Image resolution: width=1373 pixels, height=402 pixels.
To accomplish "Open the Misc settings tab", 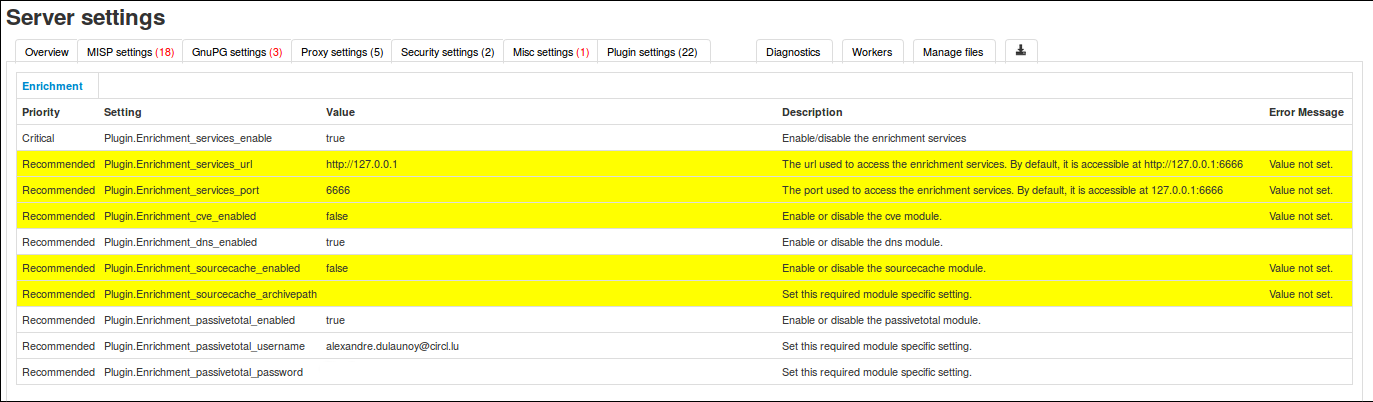I will point(550,52).
